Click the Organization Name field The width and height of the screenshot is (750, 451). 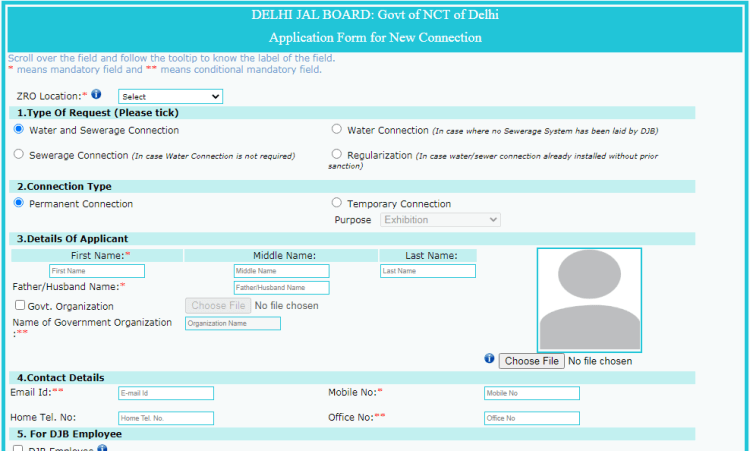[x=233, y=324]
